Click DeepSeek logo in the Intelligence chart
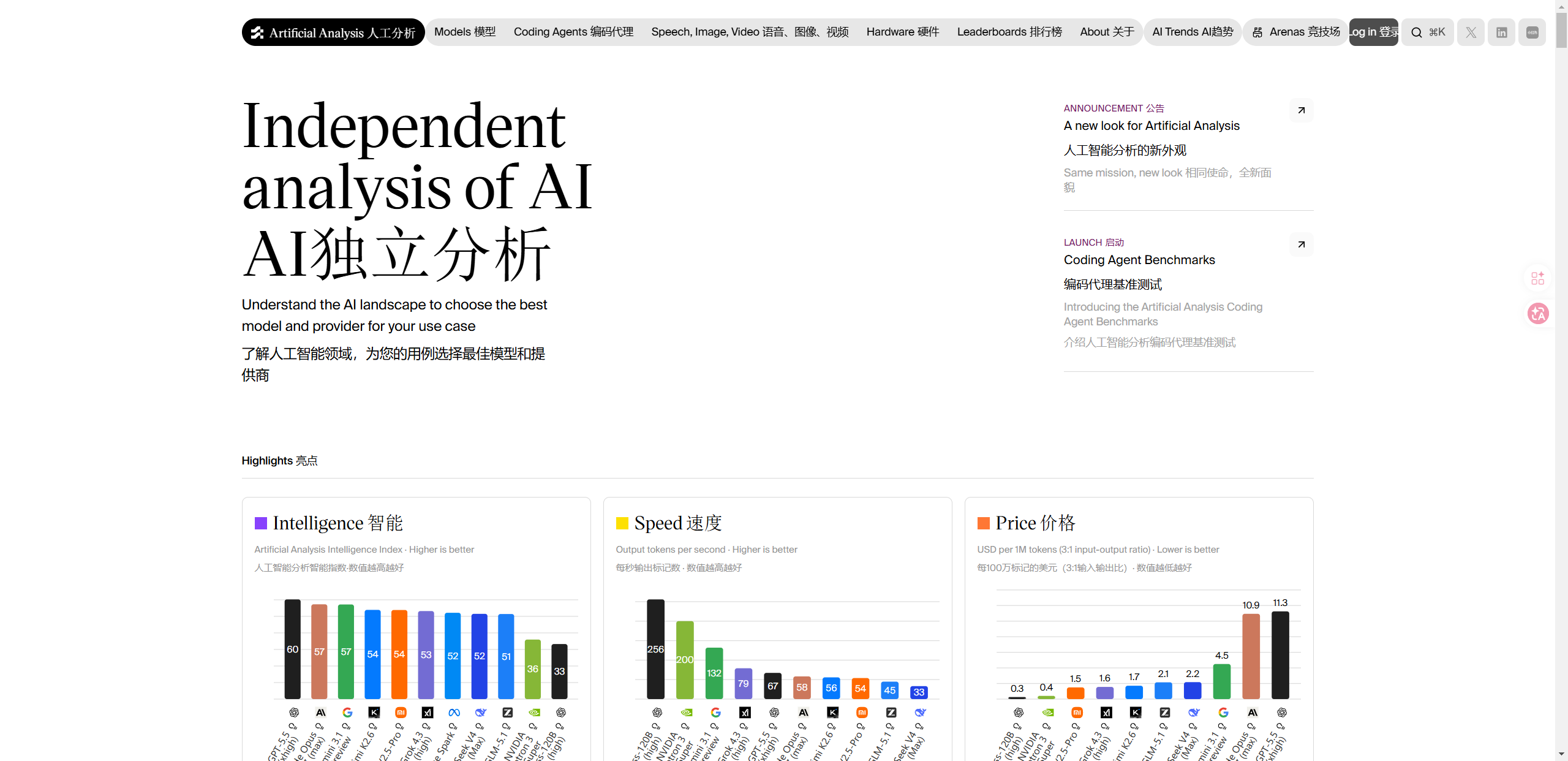 pos(481,713)
